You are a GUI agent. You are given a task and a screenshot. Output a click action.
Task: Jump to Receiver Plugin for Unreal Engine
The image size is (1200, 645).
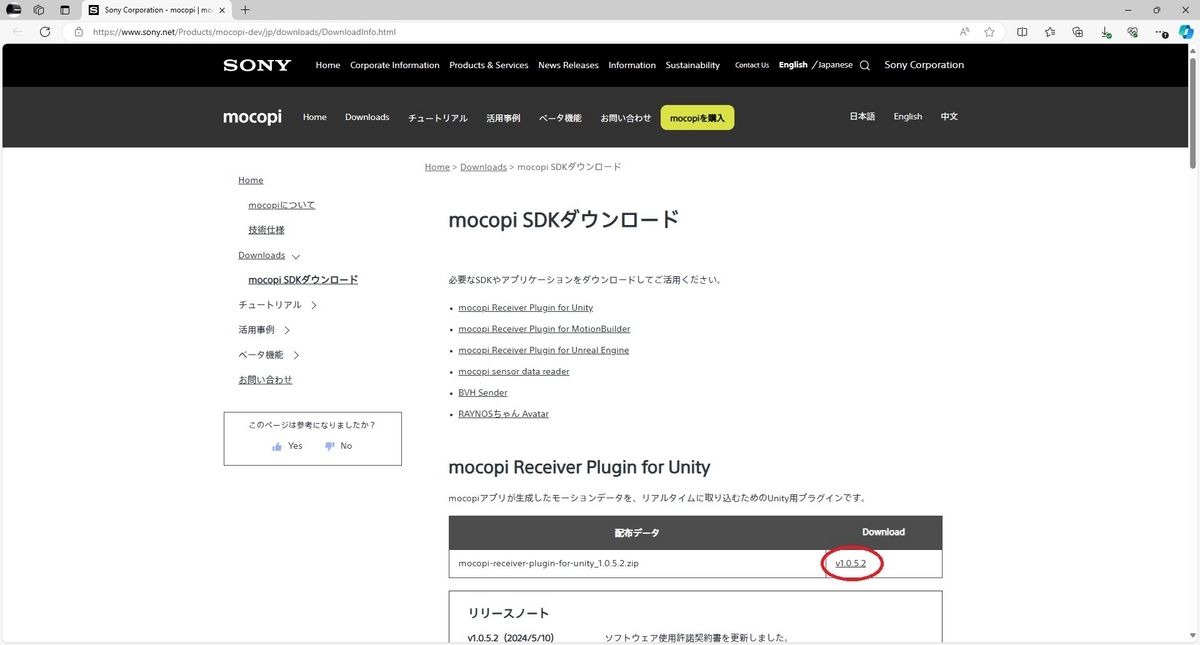[543, 350]
